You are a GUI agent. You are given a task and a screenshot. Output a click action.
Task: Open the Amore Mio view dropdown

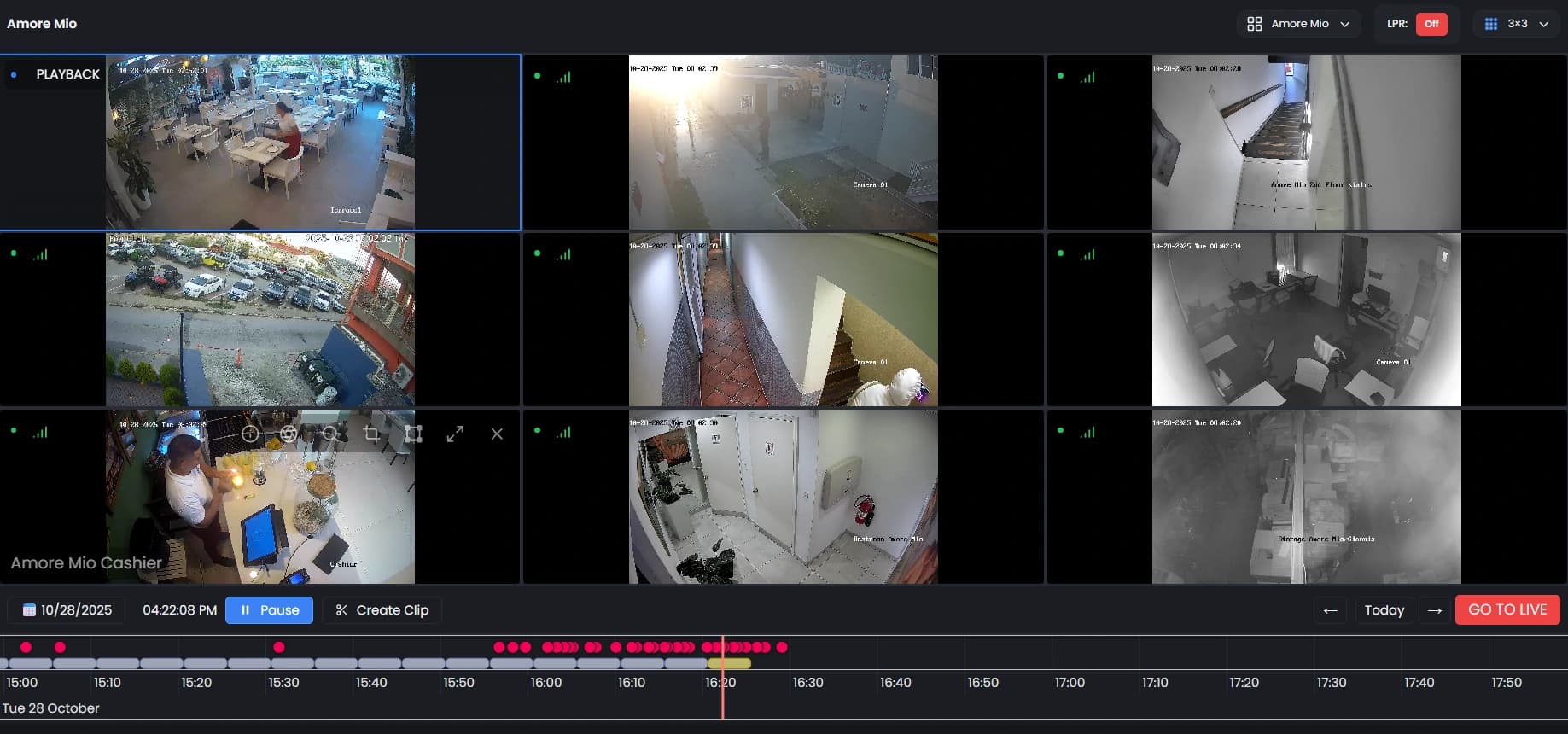(x=1298, y=24)
